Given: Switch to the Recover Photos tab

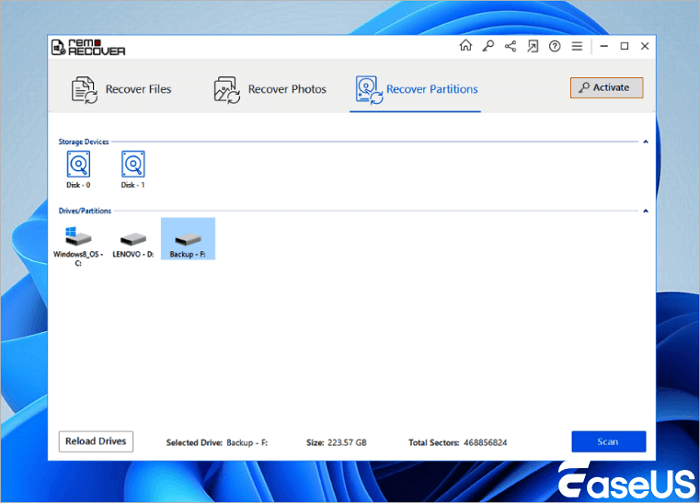Looking at the screenshot, I should coord(270,89).
